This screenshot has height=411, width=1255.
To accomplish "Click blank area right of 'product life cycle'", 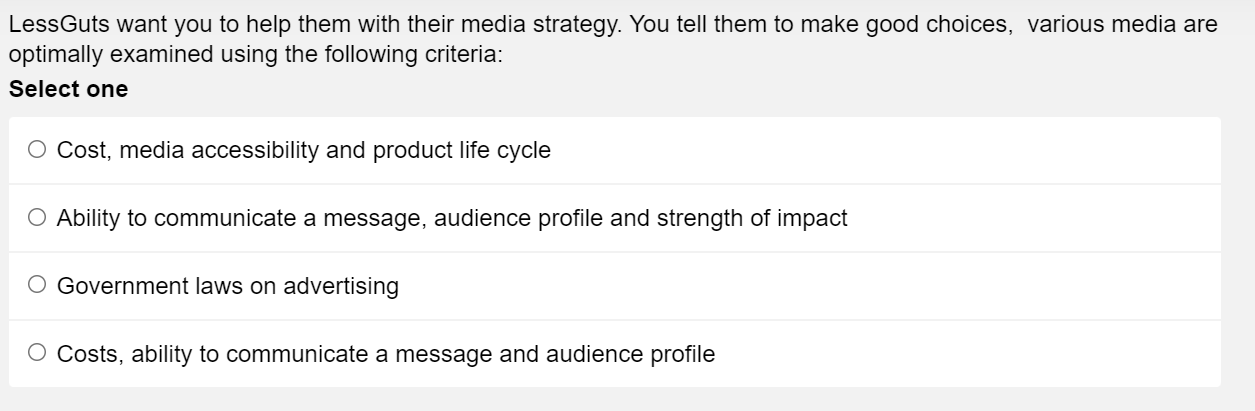I will [880, 151].
